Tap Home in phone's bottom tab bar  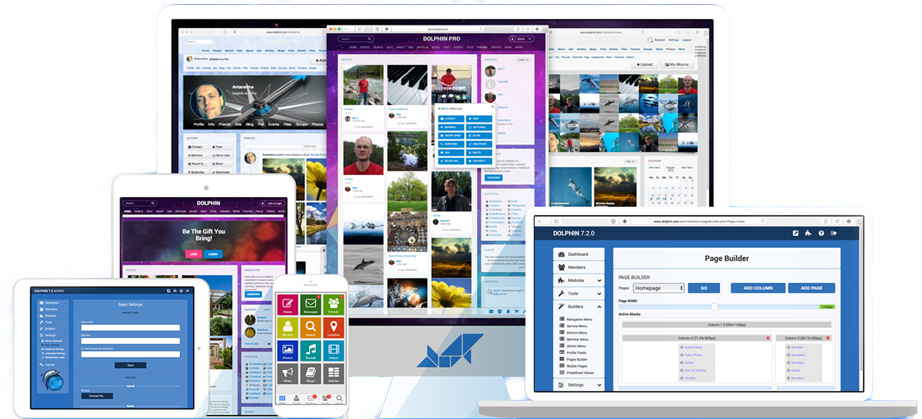click(x=283, y=399)
